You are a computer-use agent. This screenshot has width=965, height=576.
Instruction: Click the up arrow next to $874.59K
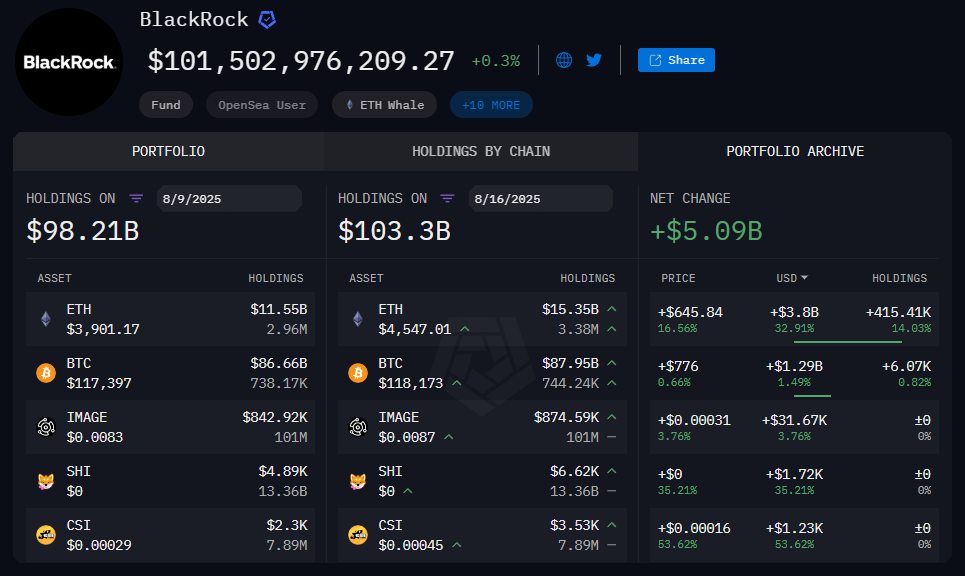tap(612, 417)
